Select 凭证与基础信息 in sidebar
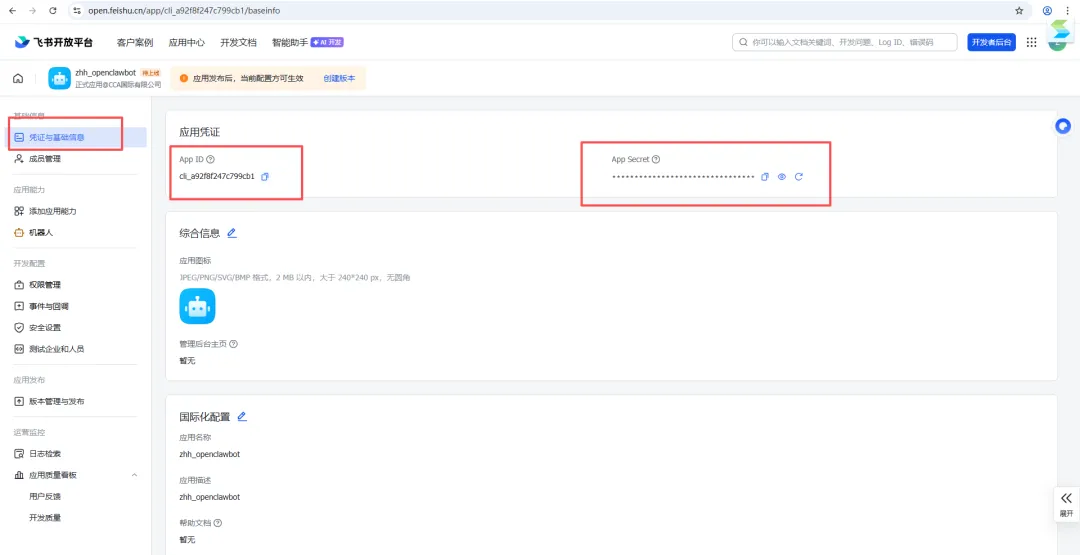 77,137
